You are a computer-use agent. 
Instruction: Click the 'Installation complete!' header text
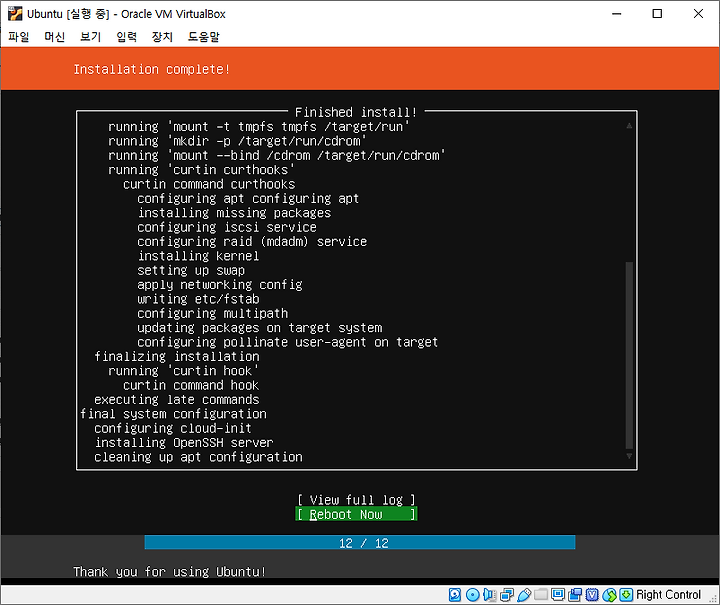tap(152, 69)
